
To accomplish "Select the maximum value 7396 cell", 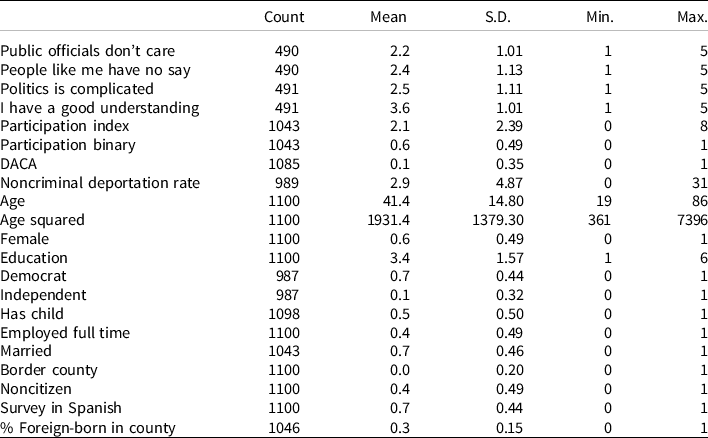I will [x=691, y=219].
